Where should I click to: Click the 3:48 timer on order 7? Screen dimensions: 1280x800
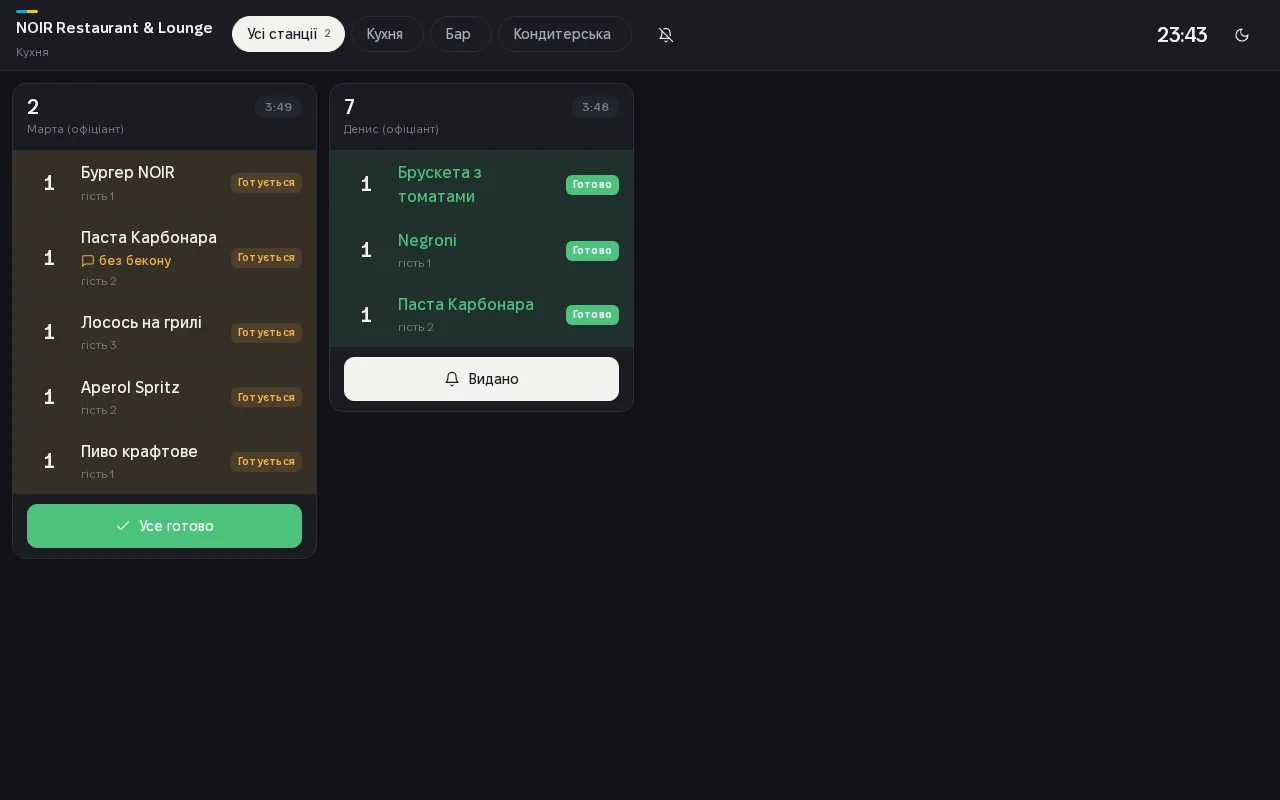[595, 107]
